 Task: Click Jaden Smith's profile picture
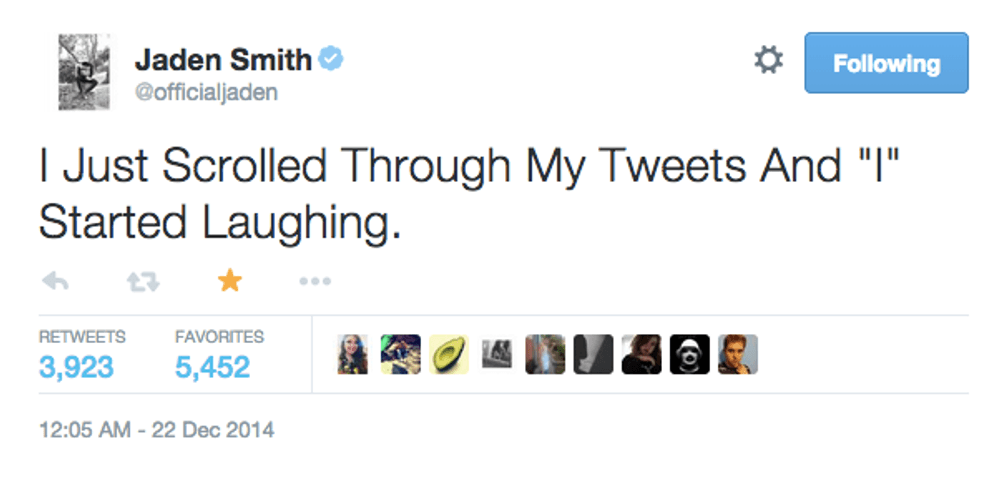tap(84, 72)
